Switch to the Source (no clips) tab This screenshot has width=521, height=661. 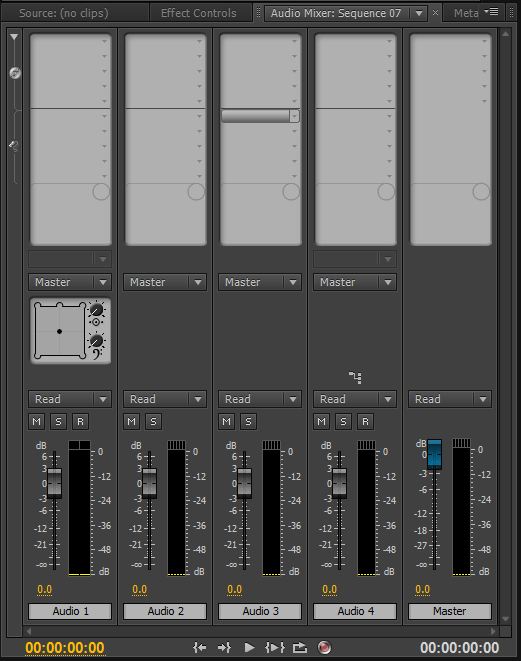64,13
